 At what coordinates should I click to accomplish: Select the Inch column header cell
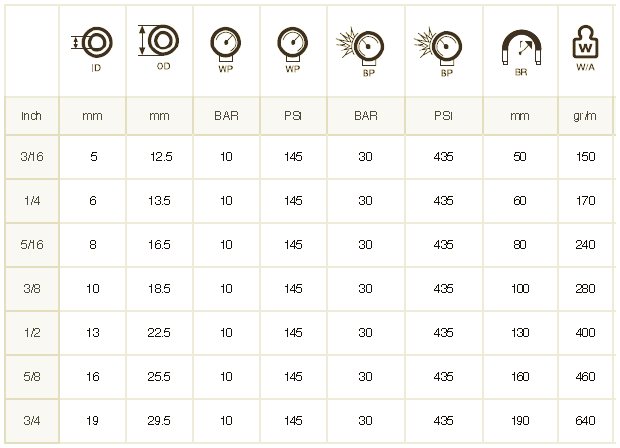(x=32, y=116)
